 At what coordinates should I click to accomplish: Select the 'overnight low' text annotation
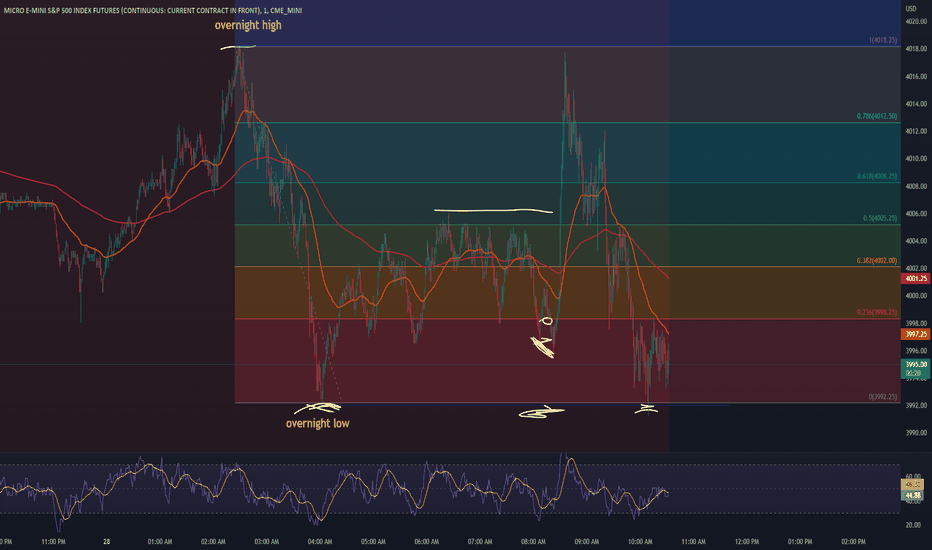(317, 423)
